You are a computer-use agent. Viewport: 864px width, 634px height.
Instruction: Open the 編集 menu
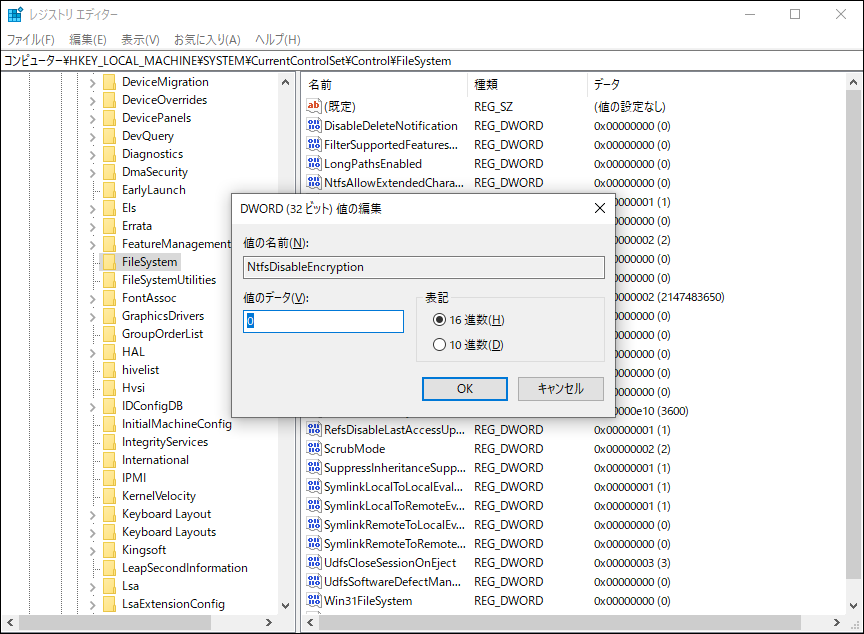click(x=88, y=38)
